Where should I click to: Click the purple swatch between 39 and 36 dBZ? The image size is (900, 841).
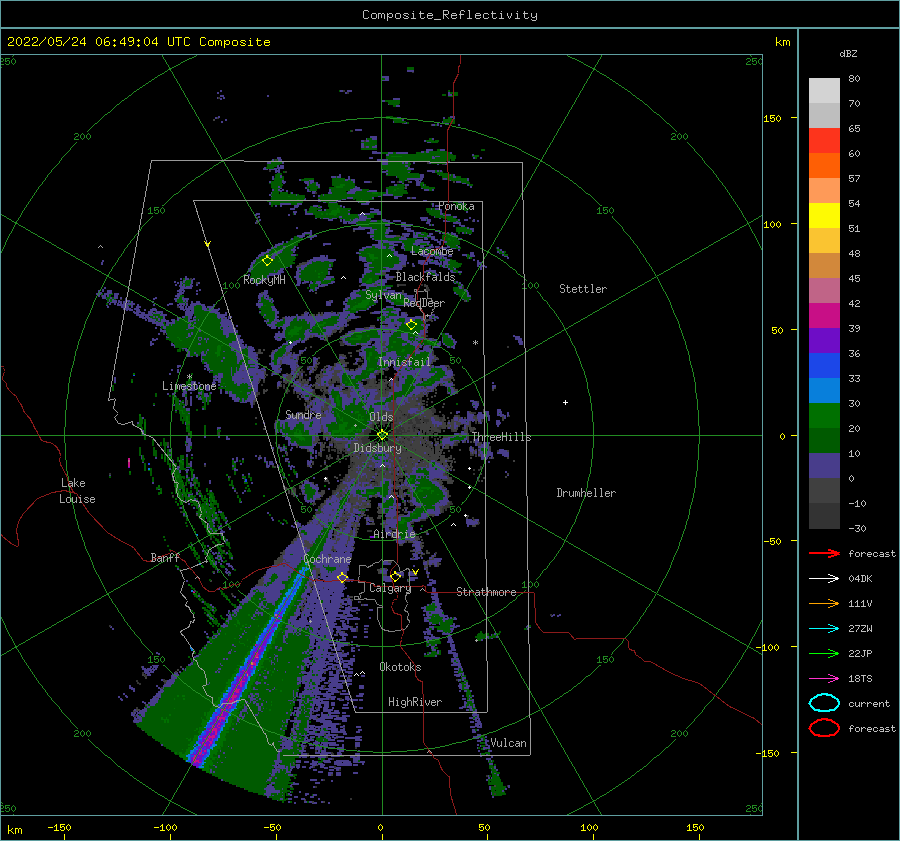(x=824, y=341)
